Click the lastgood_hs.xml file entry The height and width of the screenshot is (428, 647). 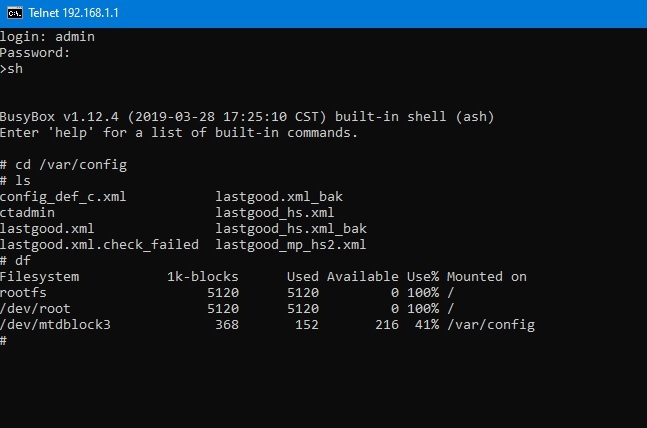[275, 212]
